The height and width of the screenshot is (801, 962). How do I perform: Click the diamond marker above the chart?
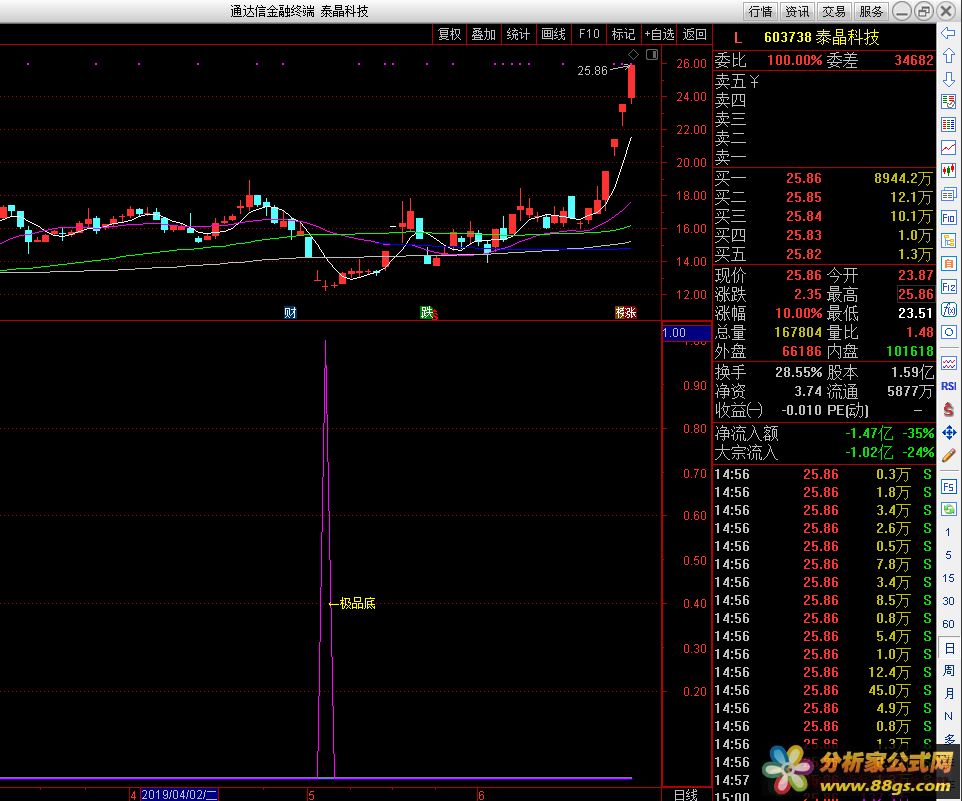pyautogui.click(x=634, y=55)
